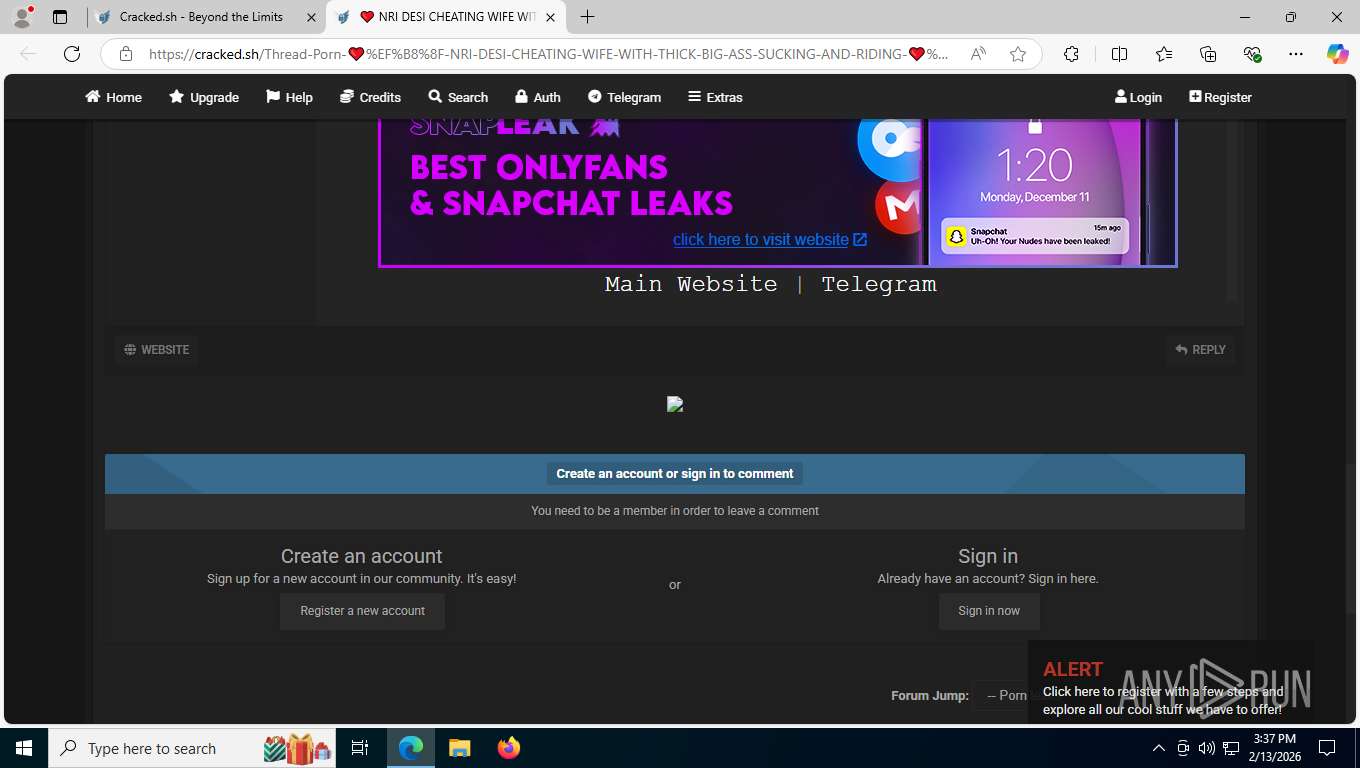Viewport: 1360px width, 768px height.
Task: Click the Snapchat logo in banner
Action: [956, 237]
